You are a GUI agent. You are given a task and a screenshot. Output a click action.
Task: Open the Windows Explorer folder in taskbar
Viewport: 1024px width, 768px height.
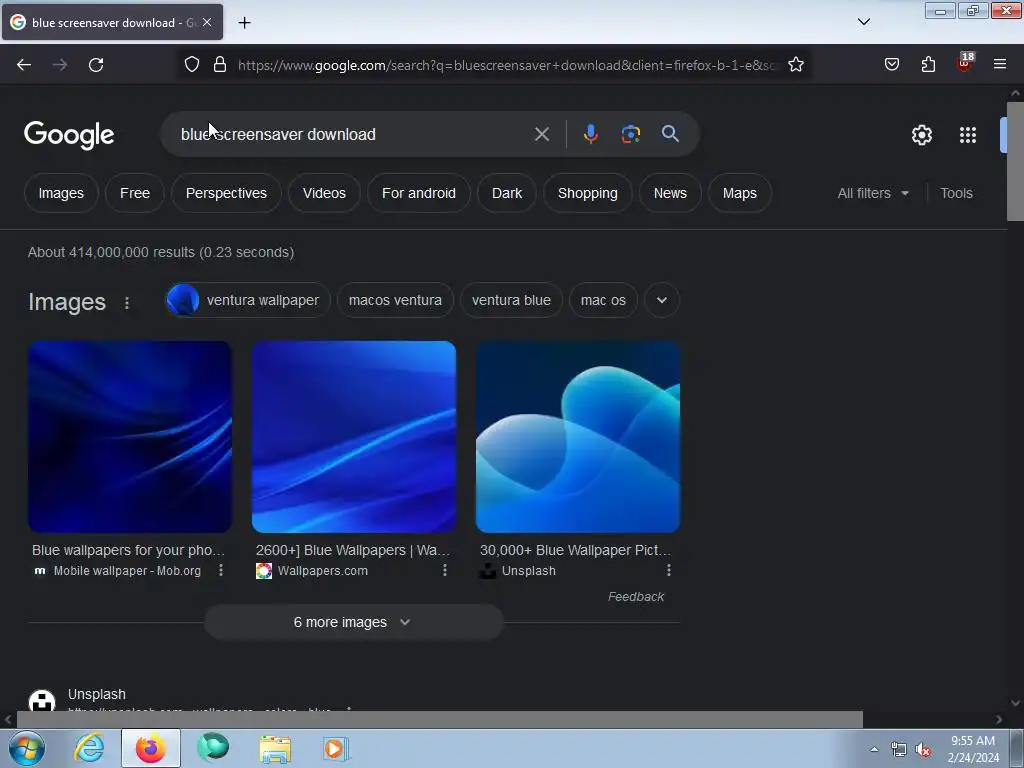[x=275, y=748]
